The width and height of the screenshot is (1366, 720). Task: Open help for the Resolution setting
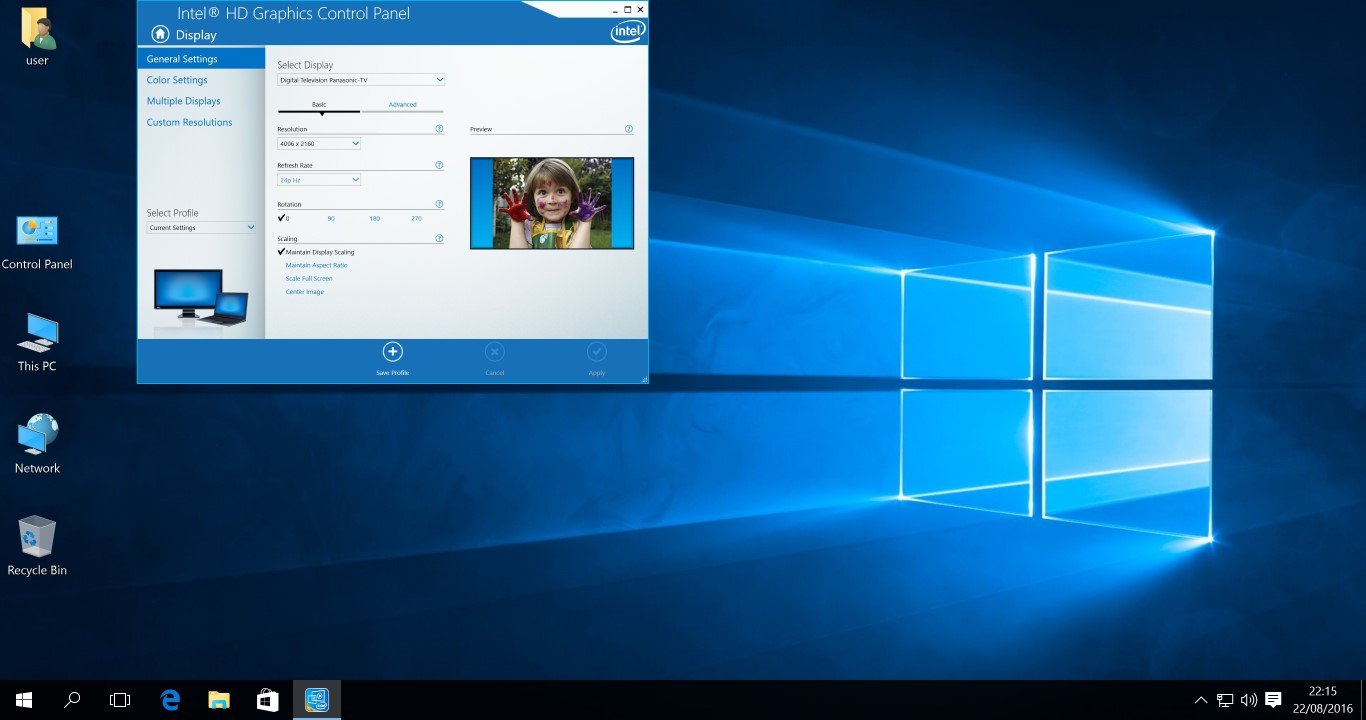[x=439, y=129]
